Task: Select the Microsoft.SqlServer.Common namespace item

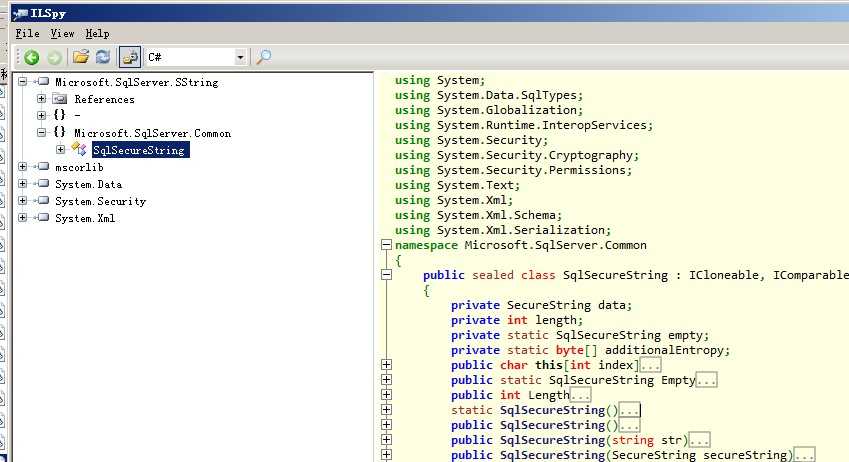Action: coord(153,133)
